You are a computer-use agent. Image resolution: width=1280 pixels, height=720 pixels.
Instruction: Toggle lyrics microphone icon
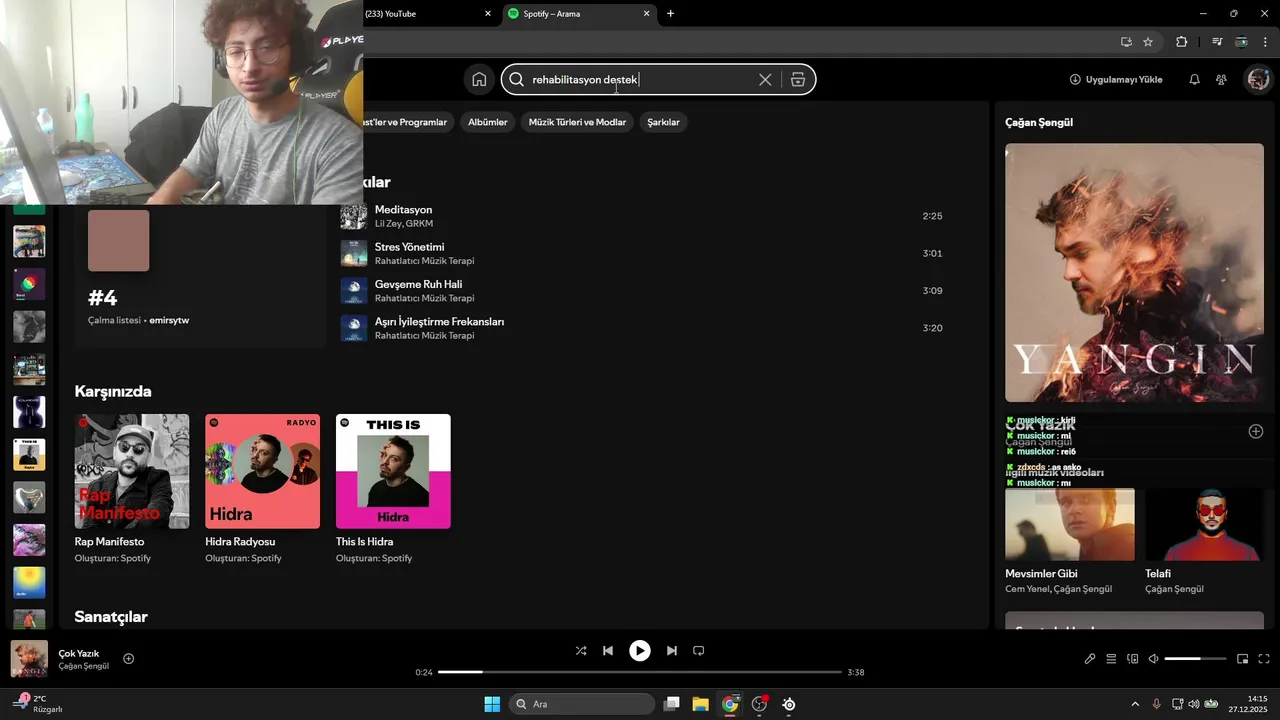pos(1090,659)
